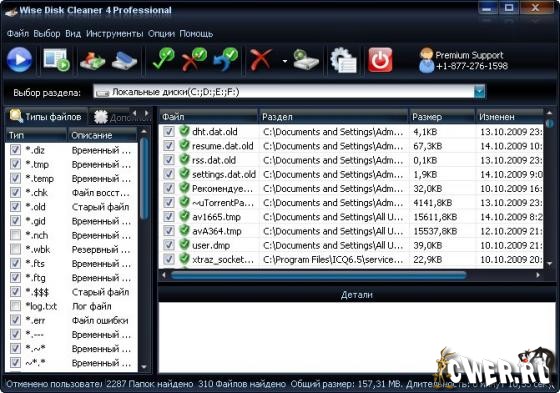560x393 pixels.
Task: Click the file type list's down scroll arrow
Action: point(144,367)
